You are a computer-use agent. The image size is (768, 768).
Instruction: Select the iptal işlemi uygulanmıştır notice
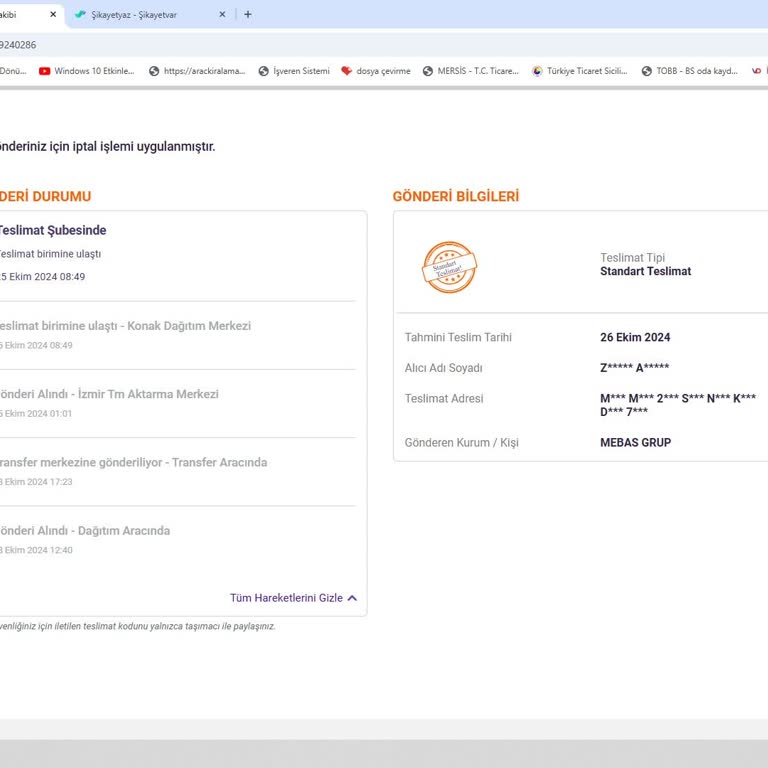[107, 146]
